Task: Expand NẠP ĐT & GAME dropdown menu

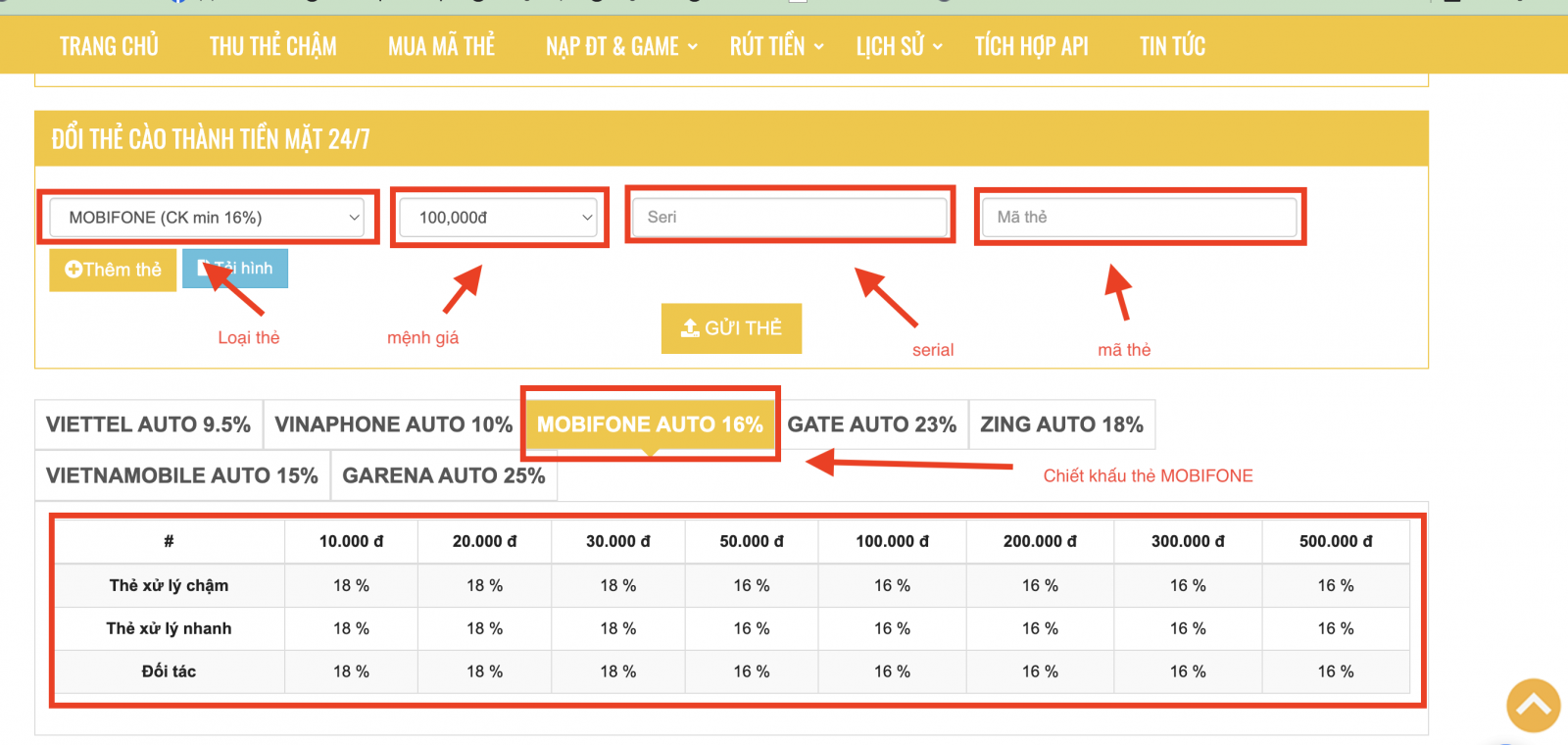Action: (621, 46)
